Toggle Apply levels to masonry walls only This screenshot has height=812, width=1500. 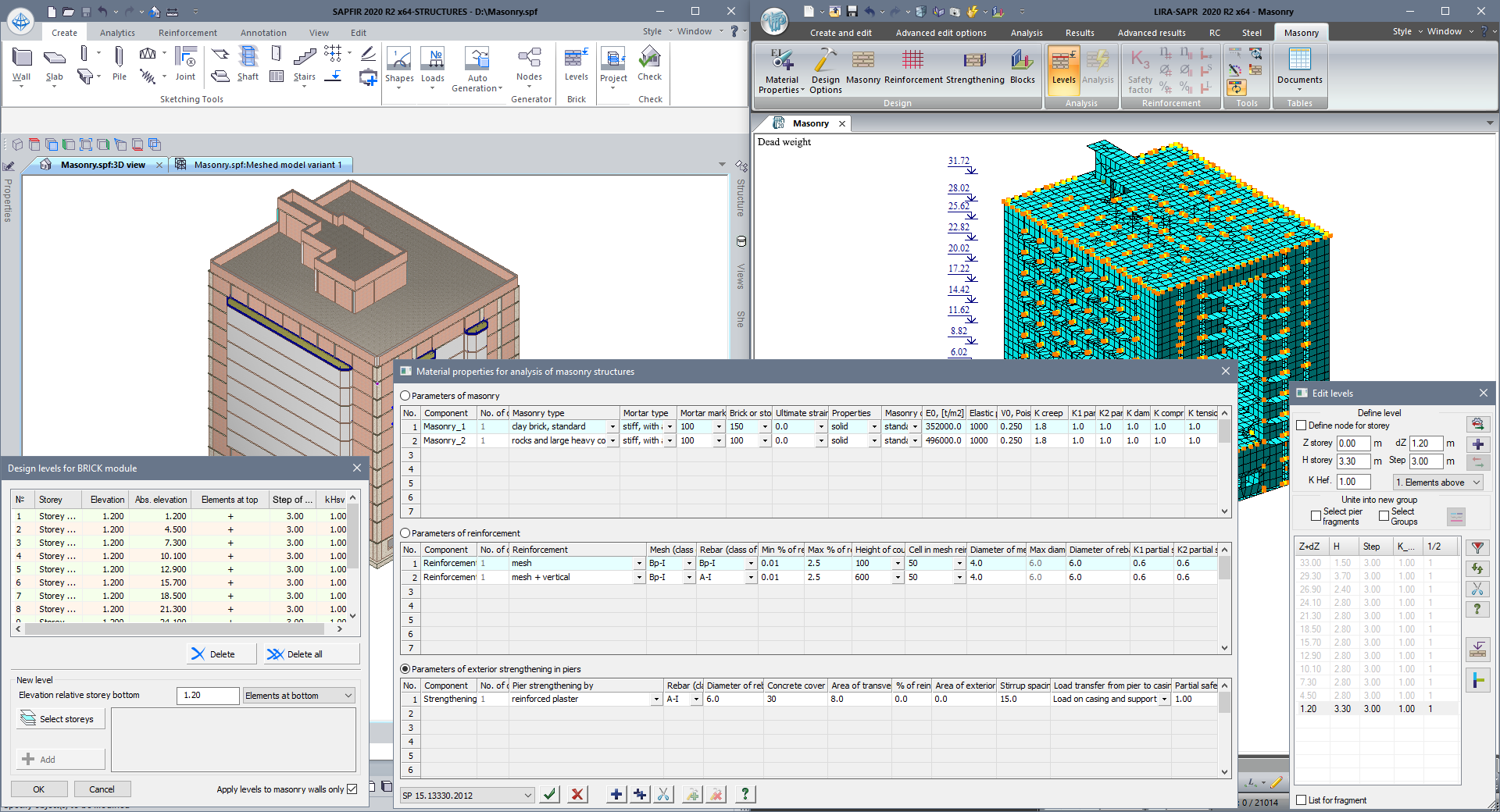pyautogui.click(x=352, y=789)
